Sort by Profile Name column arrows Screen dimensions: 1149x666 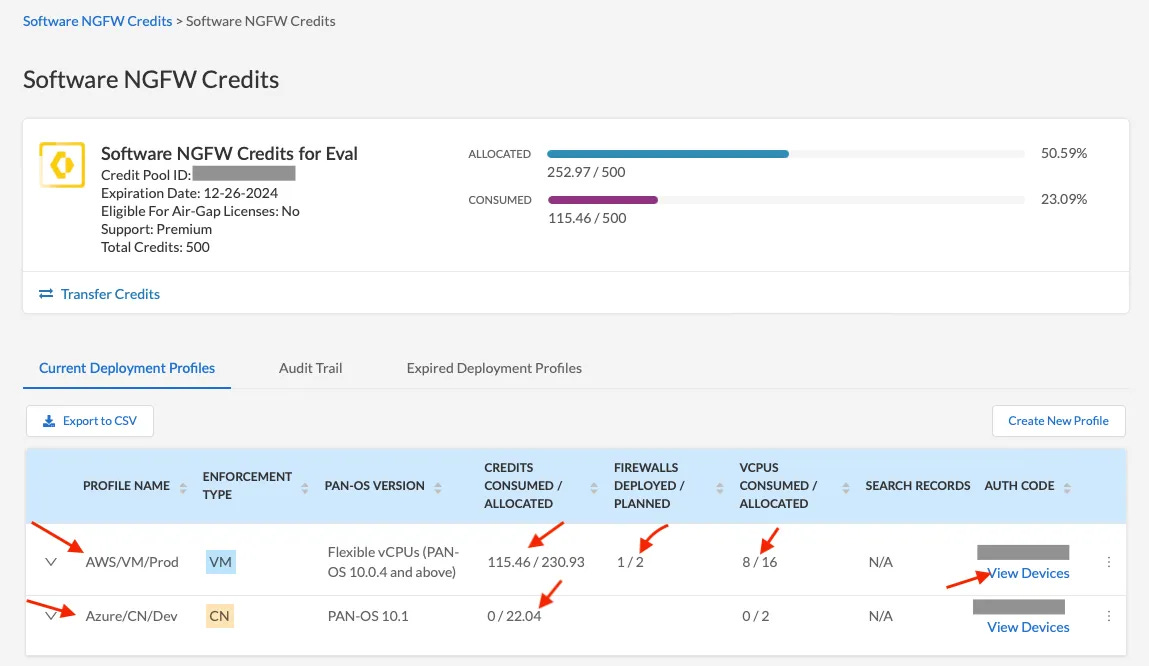183,488
